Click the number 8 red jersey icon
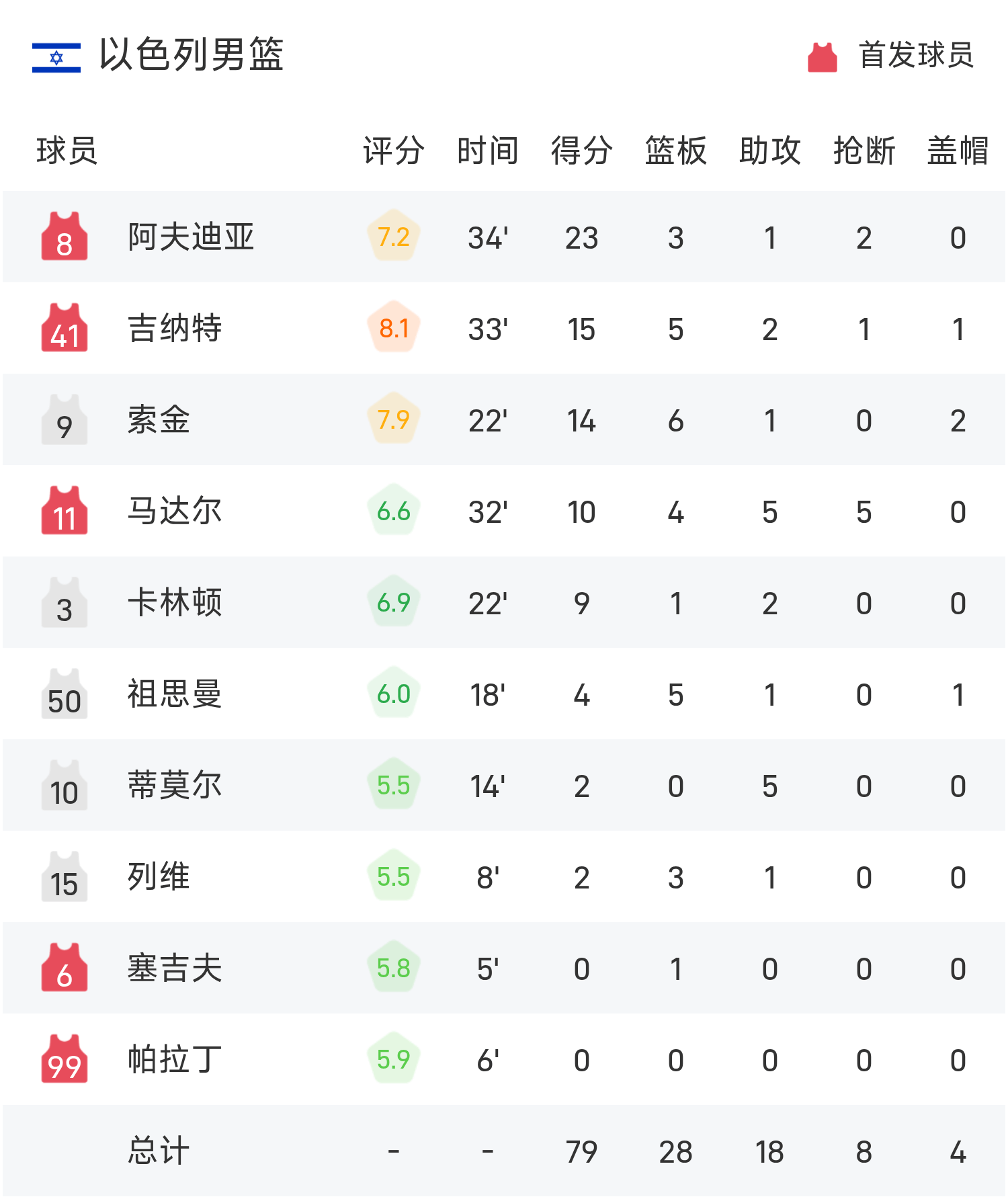This screenshot has height=1199, width=1008. (x=65, y=237)
